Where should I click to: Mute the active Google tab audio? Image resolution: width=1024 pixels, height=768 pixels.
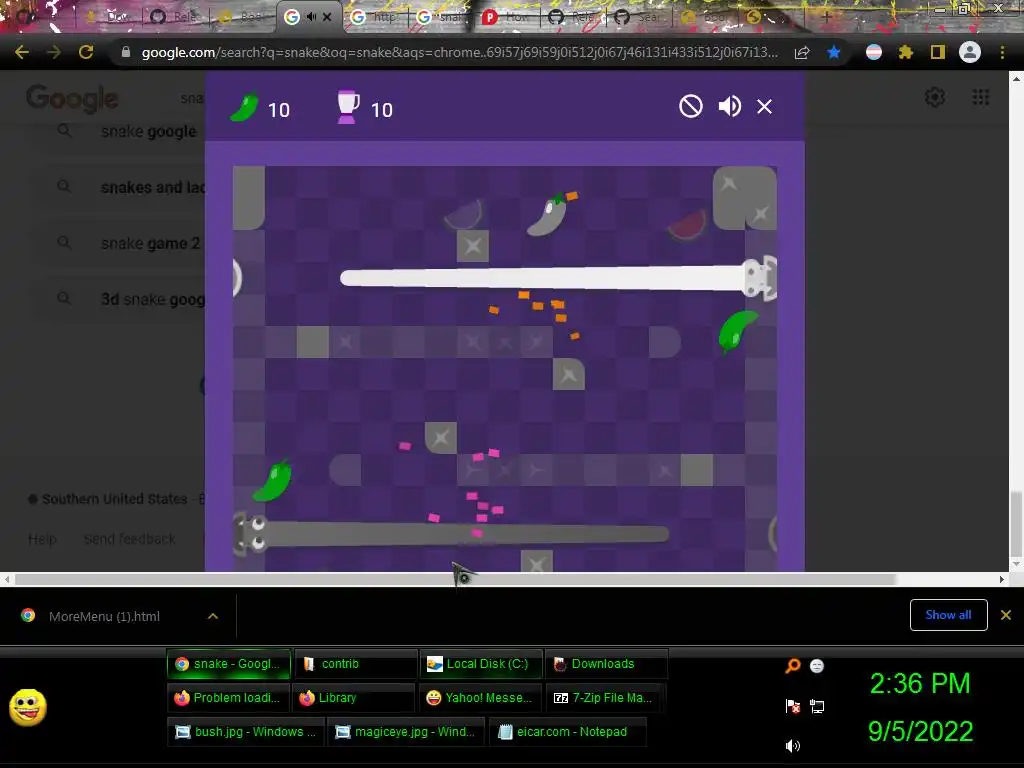point(311,17)
